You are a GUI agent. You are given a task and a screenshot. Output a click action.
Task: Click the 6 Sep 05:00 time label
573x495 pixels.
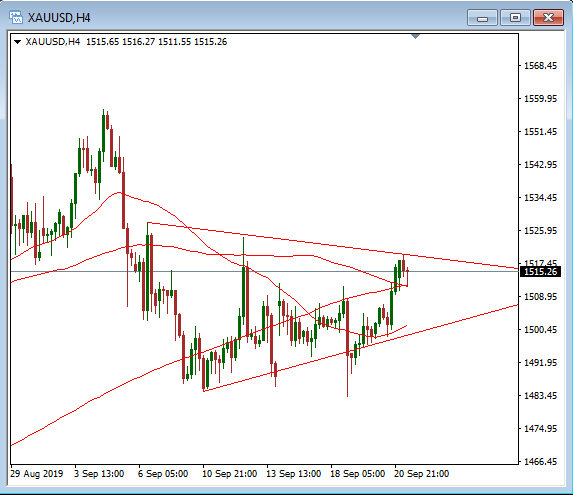coord(163,474)
